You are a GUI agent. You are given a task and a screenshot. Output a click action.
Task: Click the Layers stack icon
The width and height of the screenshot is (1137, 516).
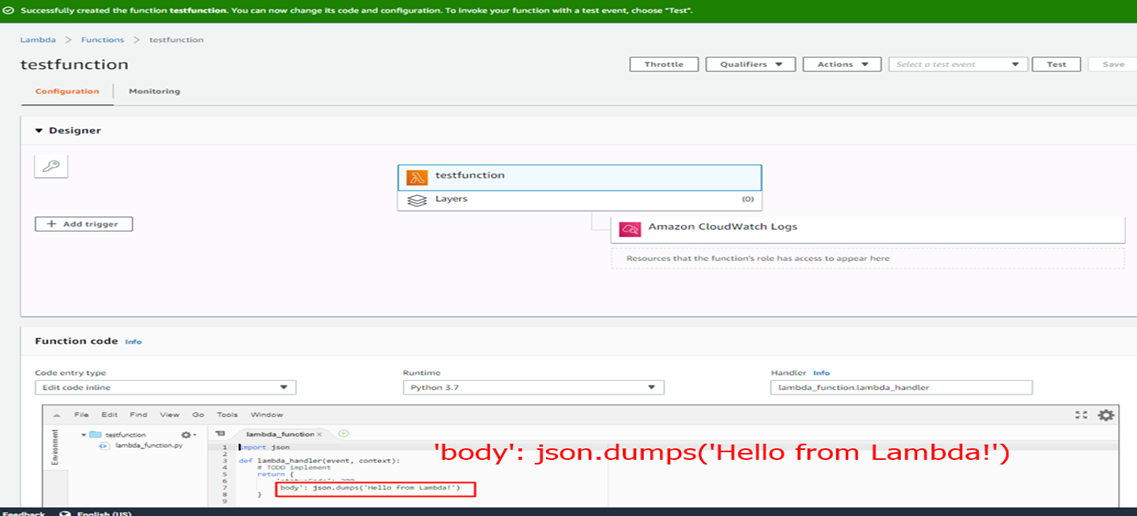(x=417, y=200)
